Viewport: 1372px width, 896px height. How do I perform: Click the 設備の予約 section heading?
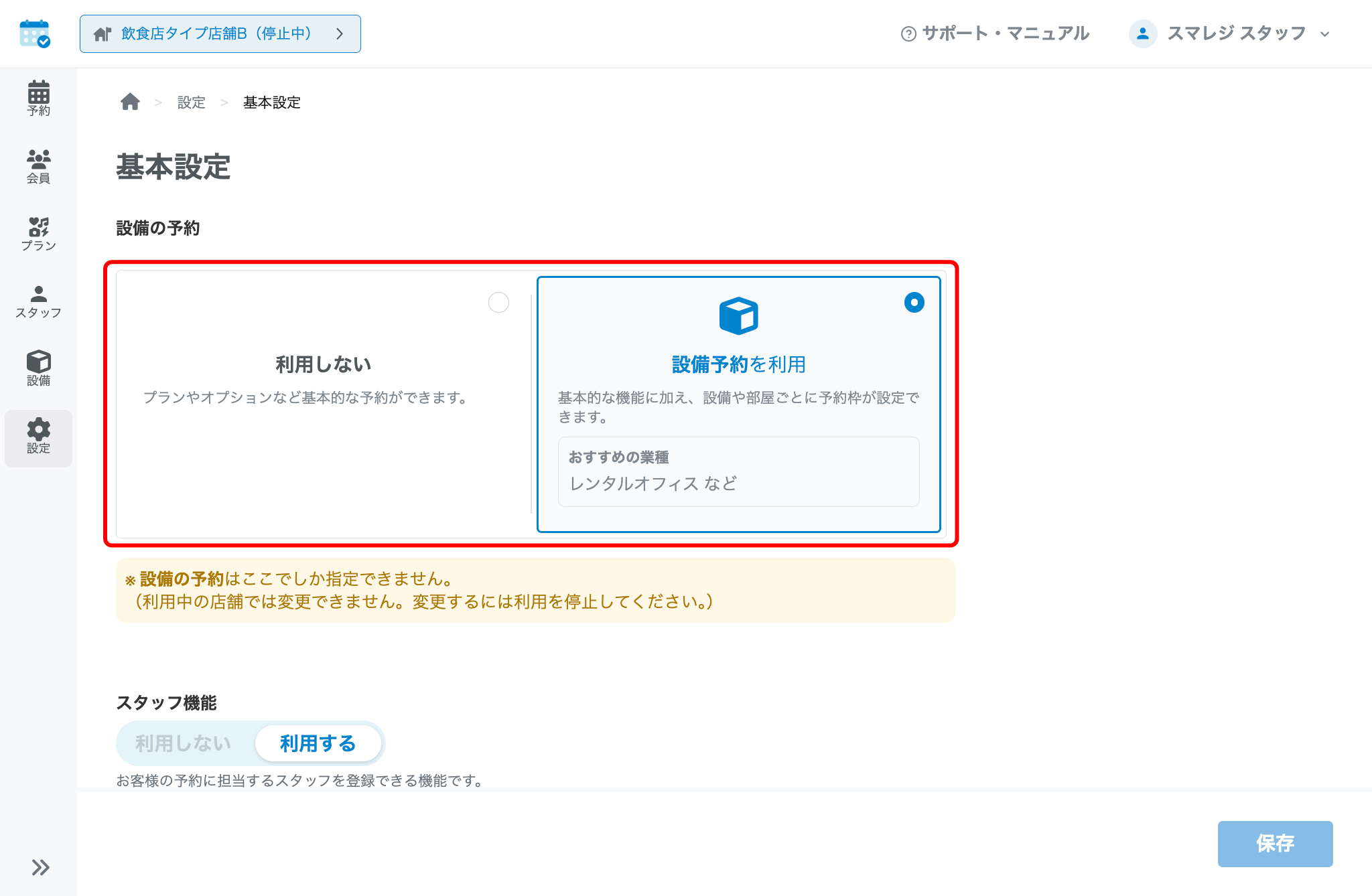[158, 228]
